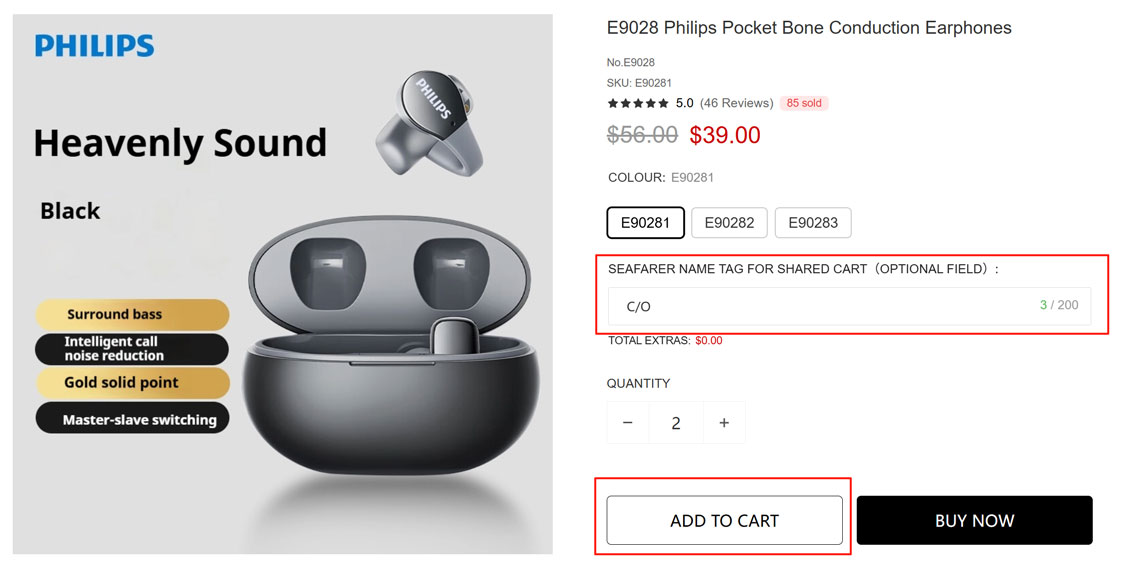Click the plus quantity button
1137x563 pixels.
[x=724, y=423]
